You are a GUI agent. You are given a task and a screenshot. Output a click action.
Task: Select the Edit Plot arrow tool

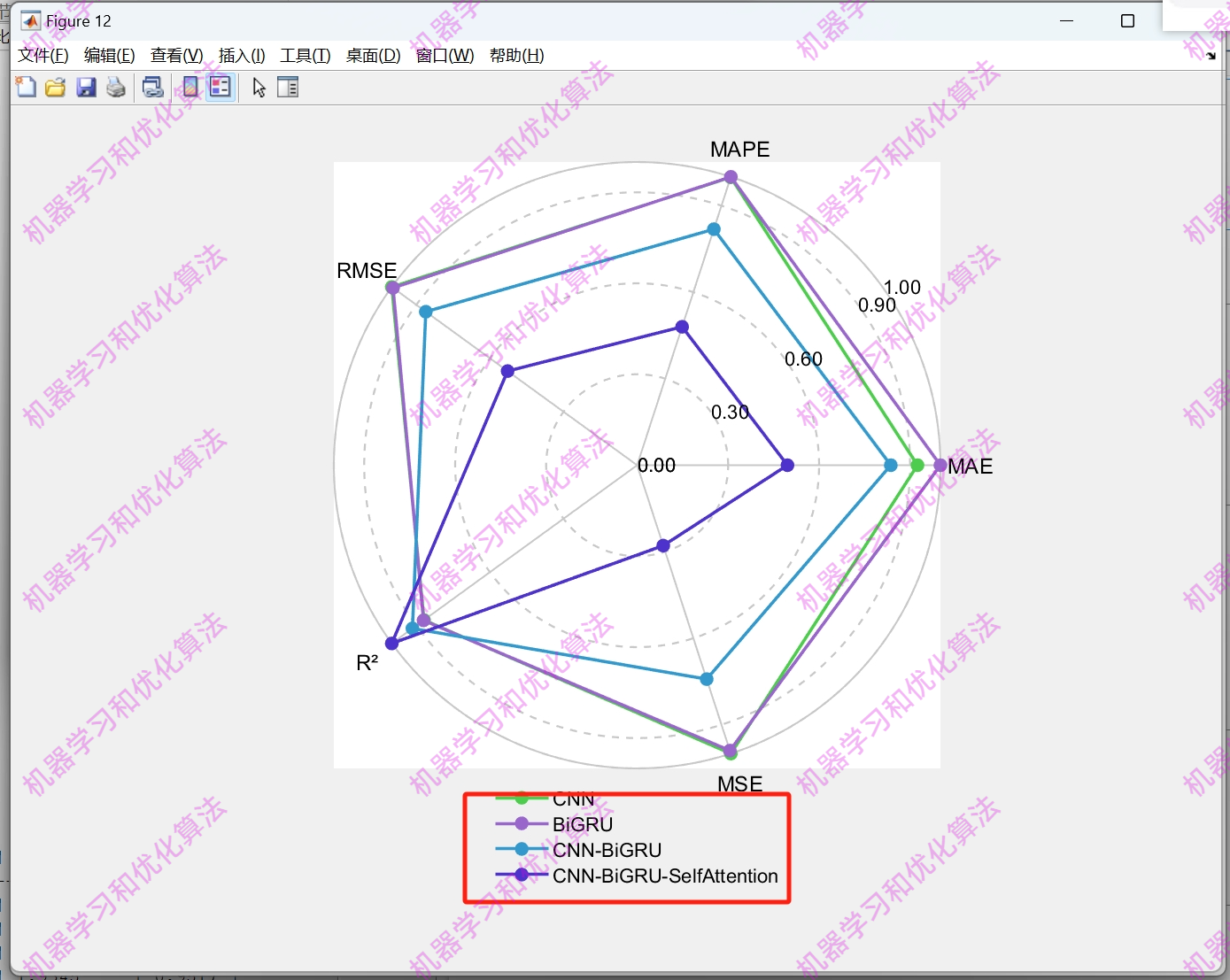click(x=258, y=86)
